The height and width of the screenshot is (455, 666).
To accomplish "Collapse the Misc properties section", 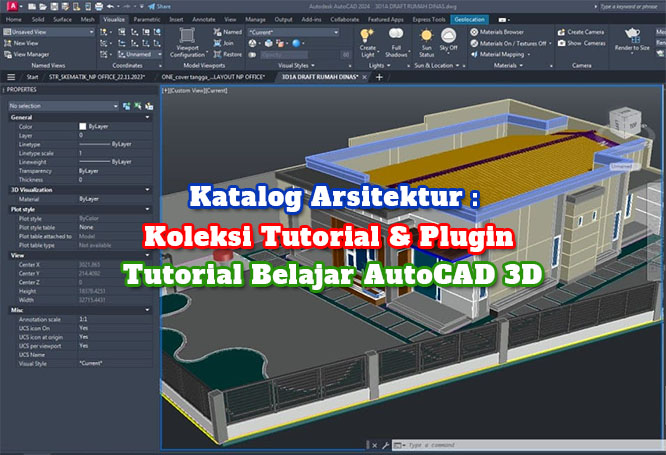I will coord(147,310).
